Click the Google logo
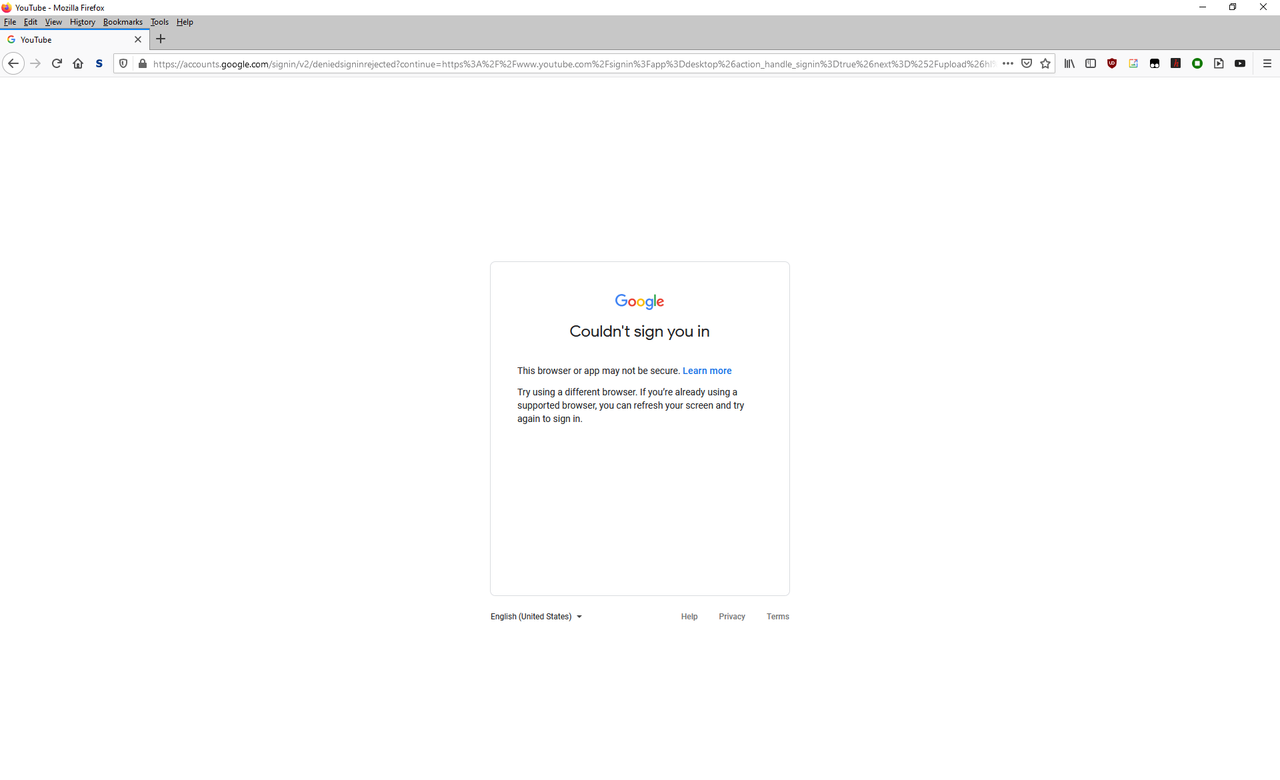The image size is (1280, 780). coord(640,302)
